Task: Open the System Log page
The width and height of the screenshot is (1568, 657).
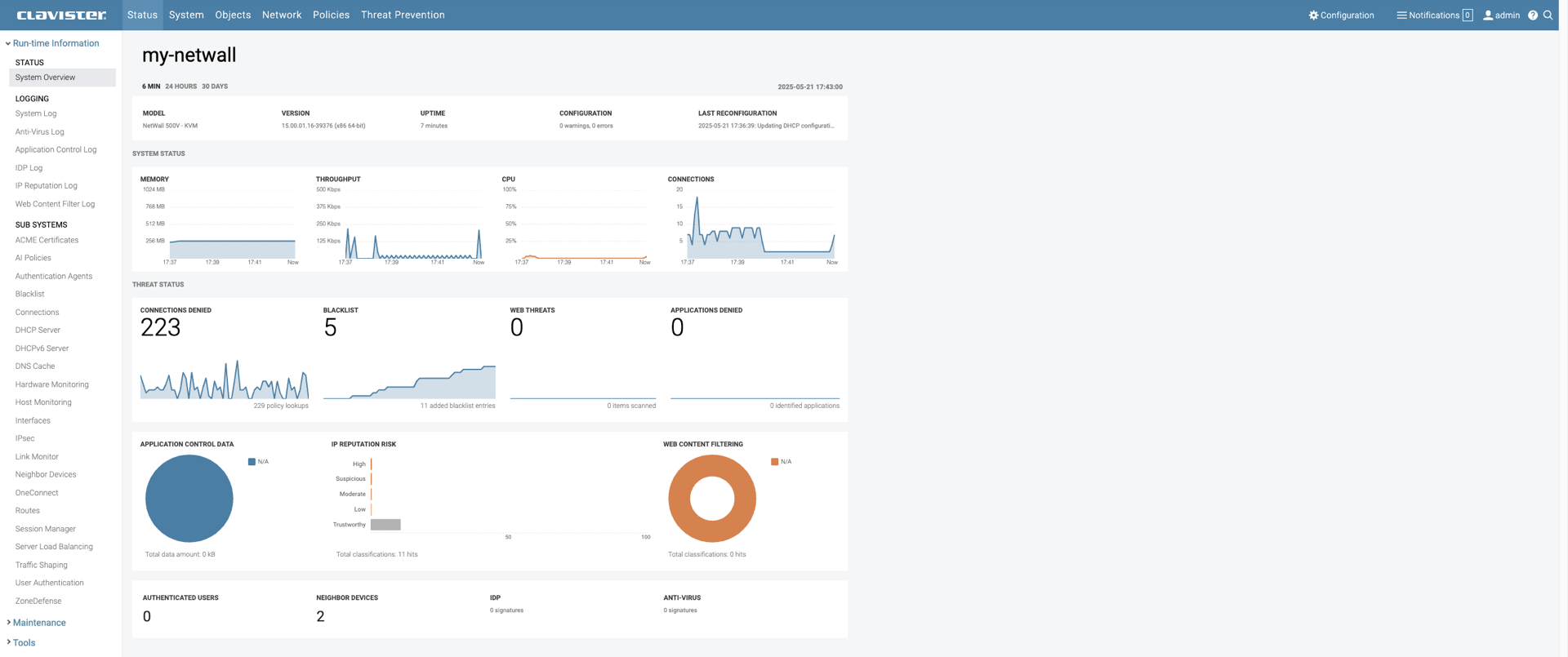Action: (x=36, y=113)
